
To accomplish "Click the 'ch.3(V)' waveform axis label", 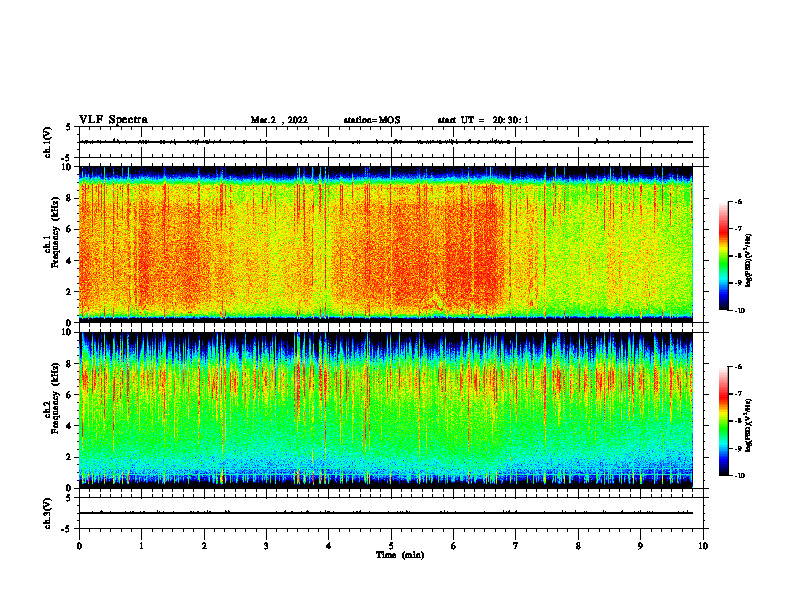I will point(48,513).
